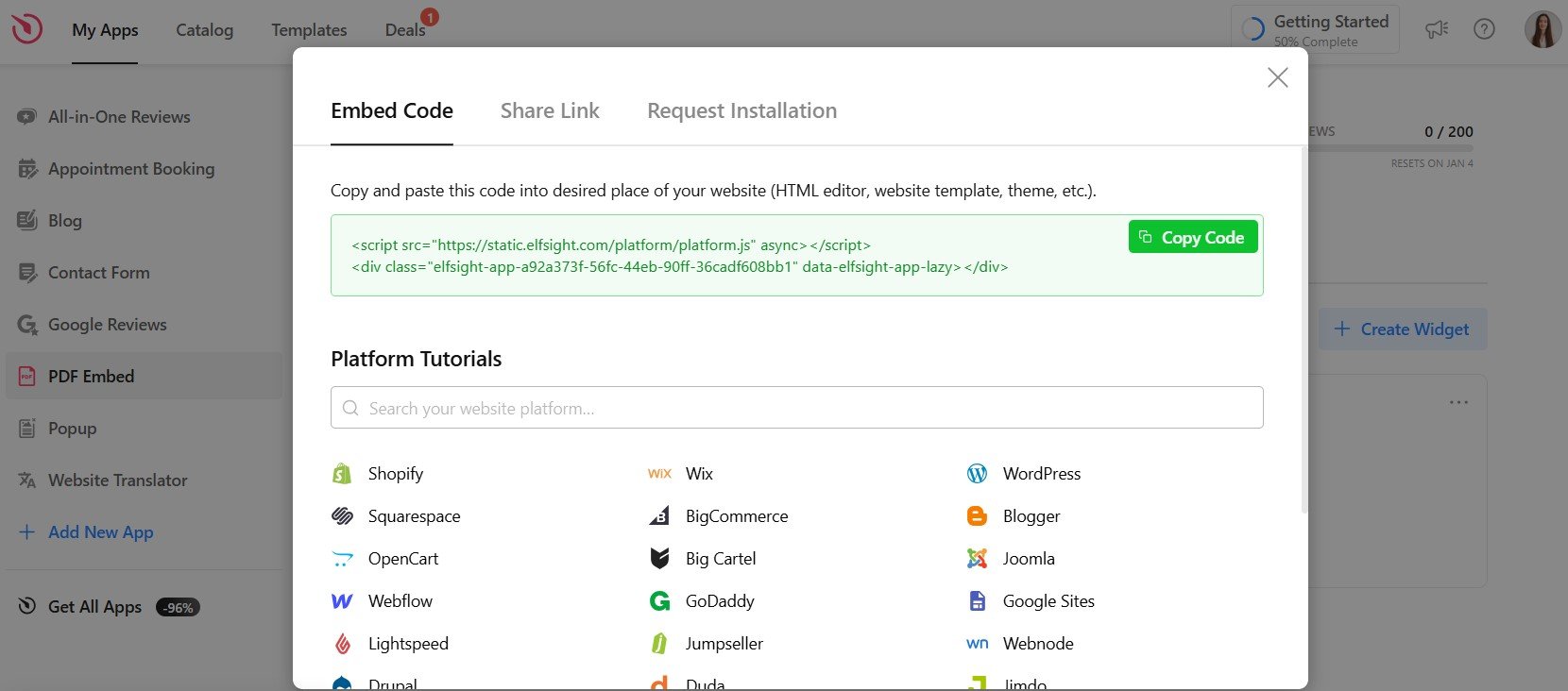Click the Big Cartel platform icon
Screen dimensions: 1568x691
[x=659, y=559]
